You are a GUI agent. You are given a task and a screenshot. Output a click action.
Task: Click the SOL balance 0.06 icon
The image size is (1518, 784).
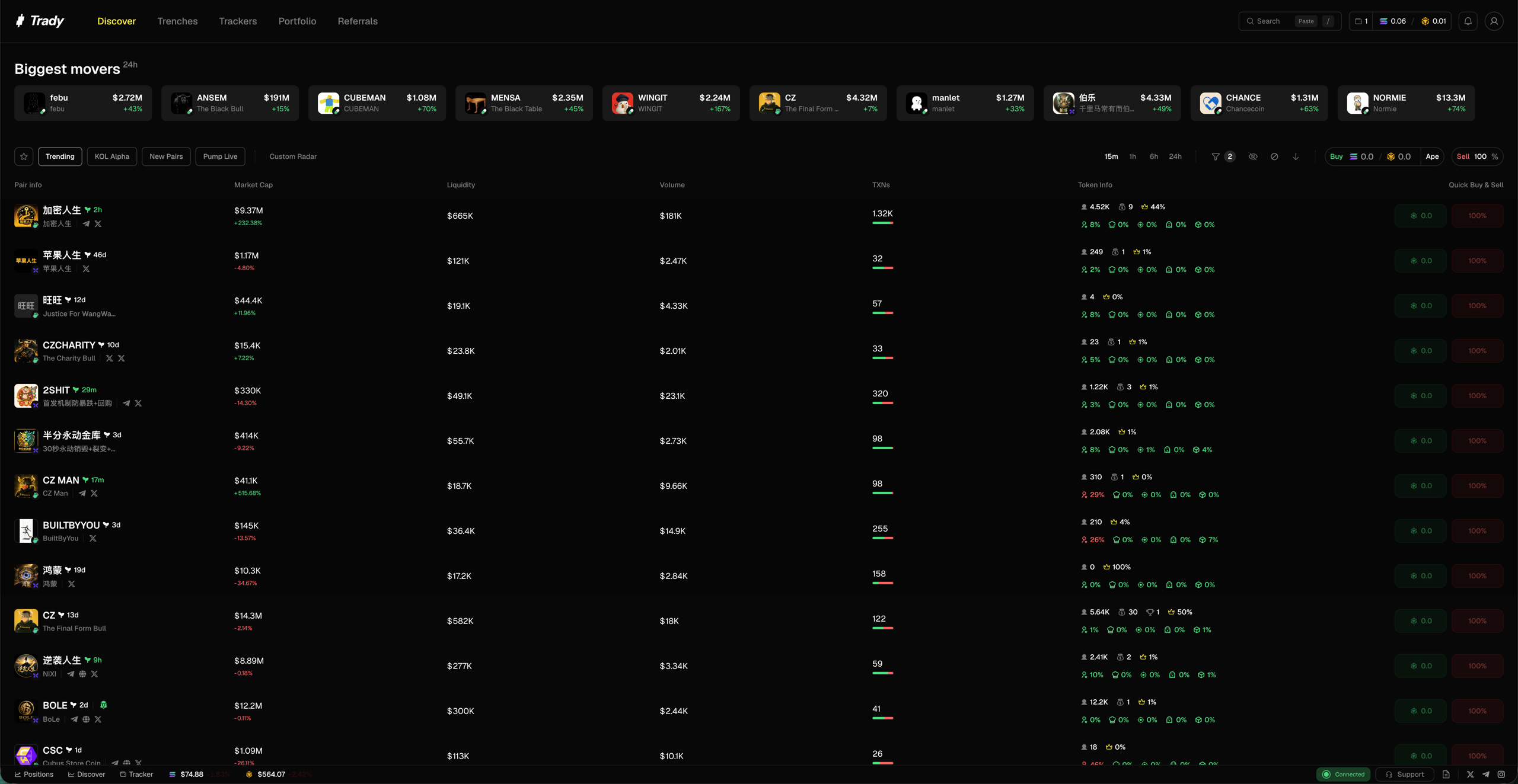click(x=1383, y=21)
